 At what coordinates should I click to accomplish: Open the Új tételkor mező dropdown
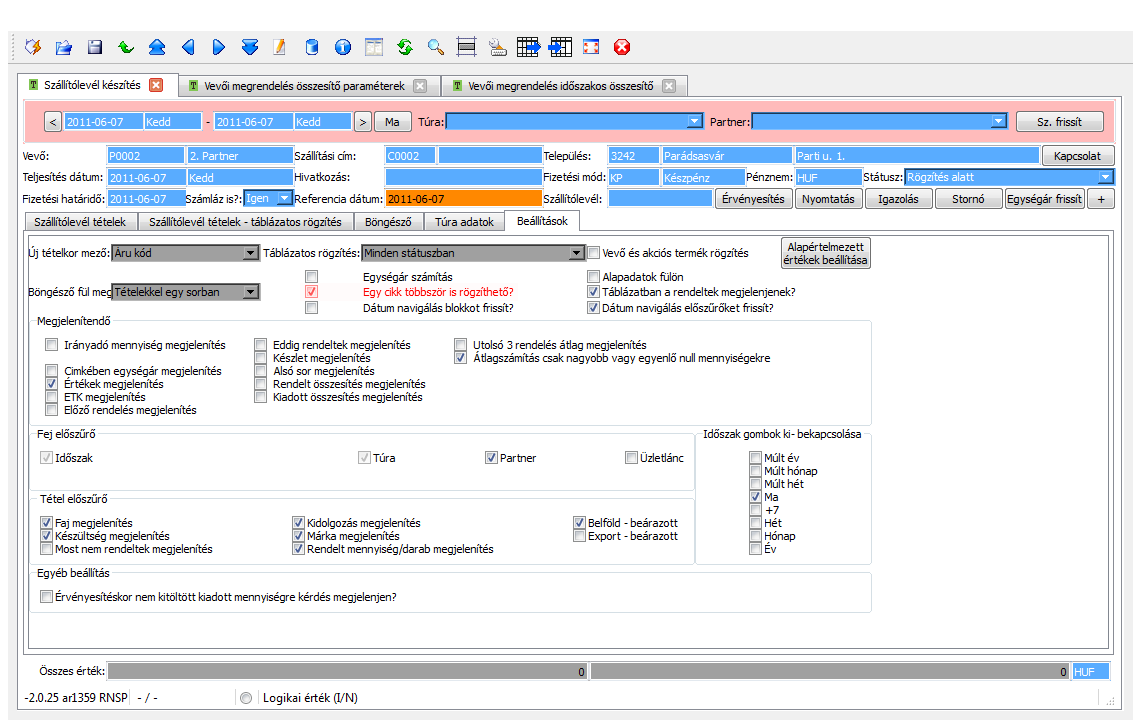tap(250, 253)
